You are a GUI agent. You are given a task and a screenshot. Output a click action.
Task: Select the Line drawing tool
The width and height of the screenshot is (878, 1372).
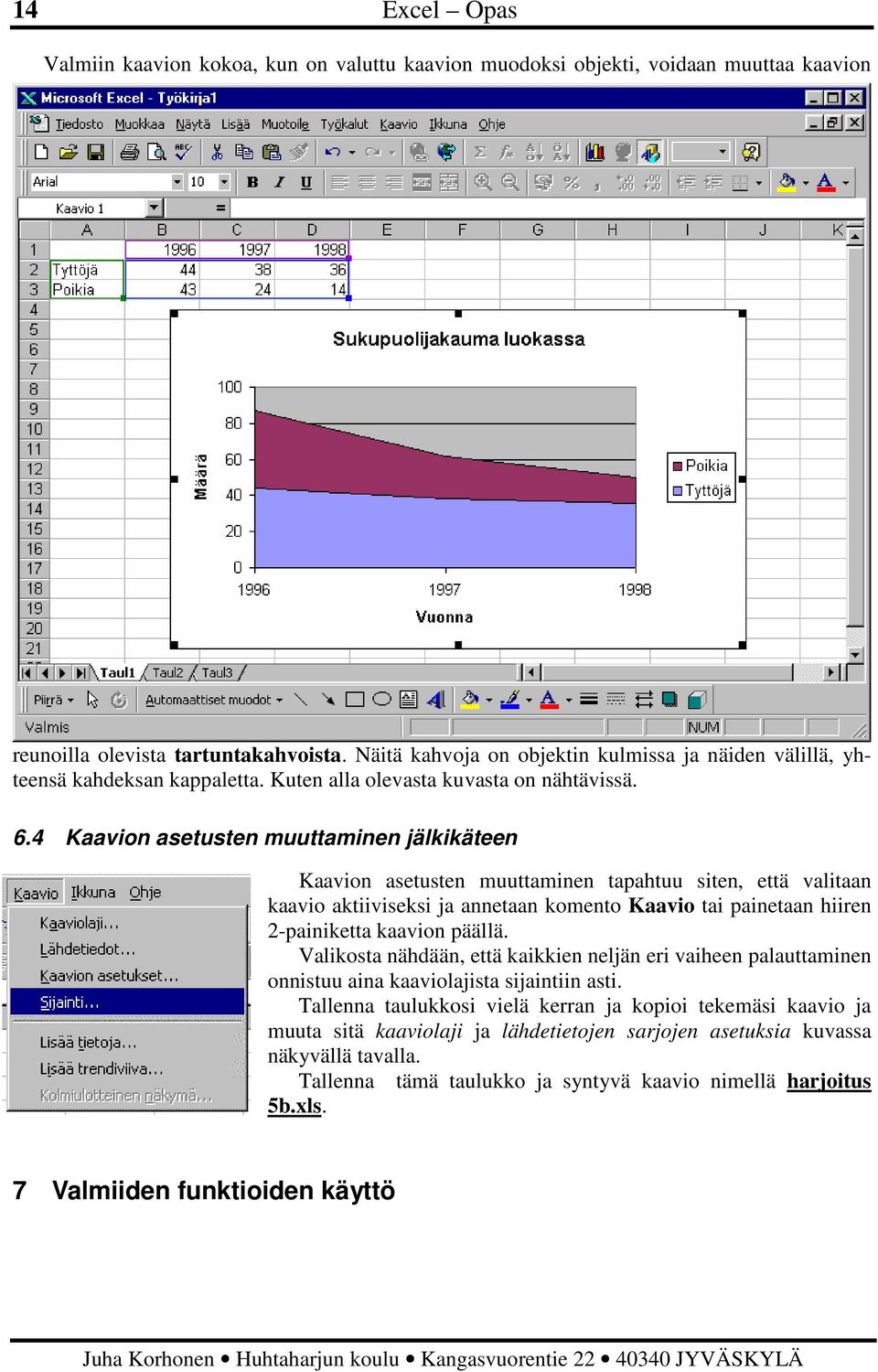click(301, 700)
